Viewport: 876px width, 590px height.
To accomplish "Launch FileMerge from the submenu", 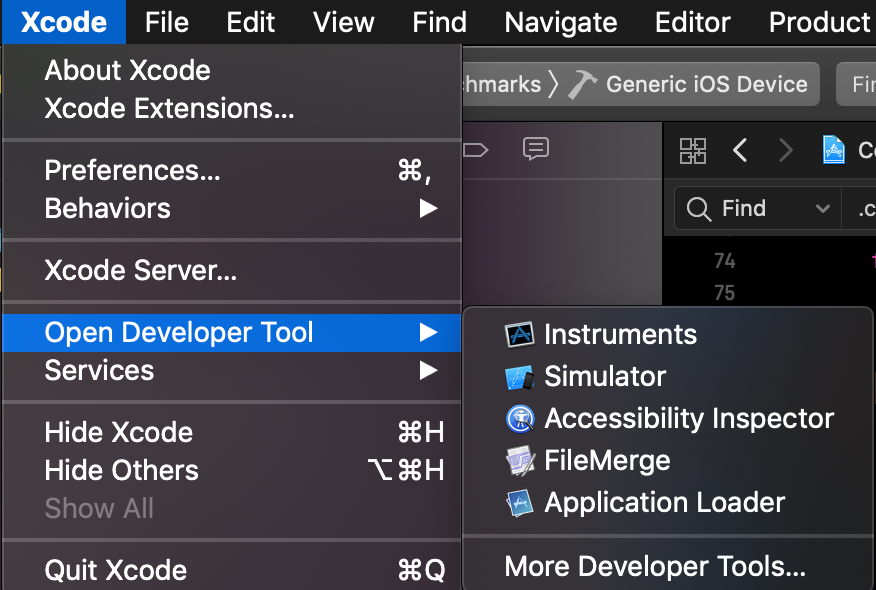I will coord(668,461).
